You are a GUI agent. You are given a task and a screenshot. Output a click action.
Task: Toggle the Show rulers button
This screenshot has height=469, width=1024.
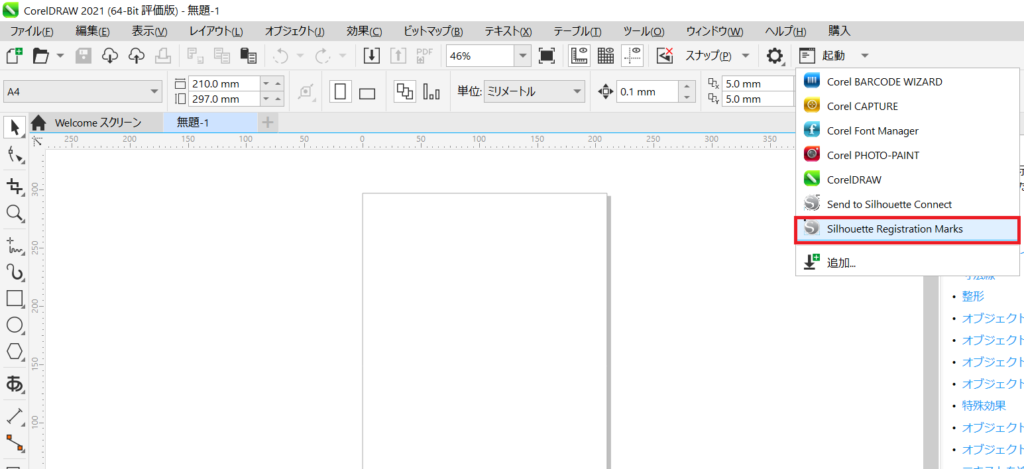(579, 56)
